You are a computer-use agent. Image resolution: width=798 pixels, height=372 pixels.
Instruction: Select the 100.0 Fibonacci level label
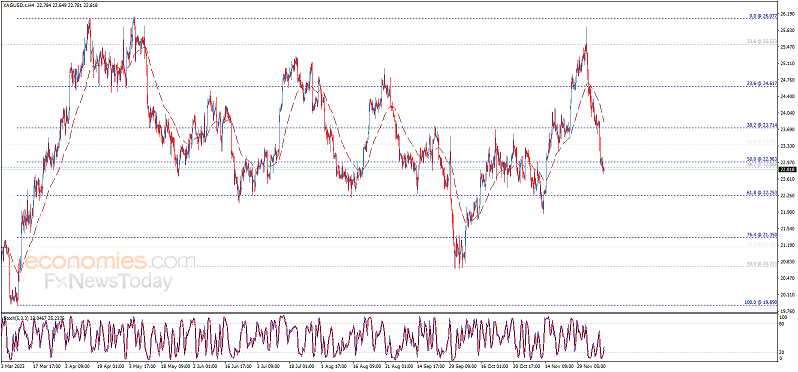click(x=761, y=302)
